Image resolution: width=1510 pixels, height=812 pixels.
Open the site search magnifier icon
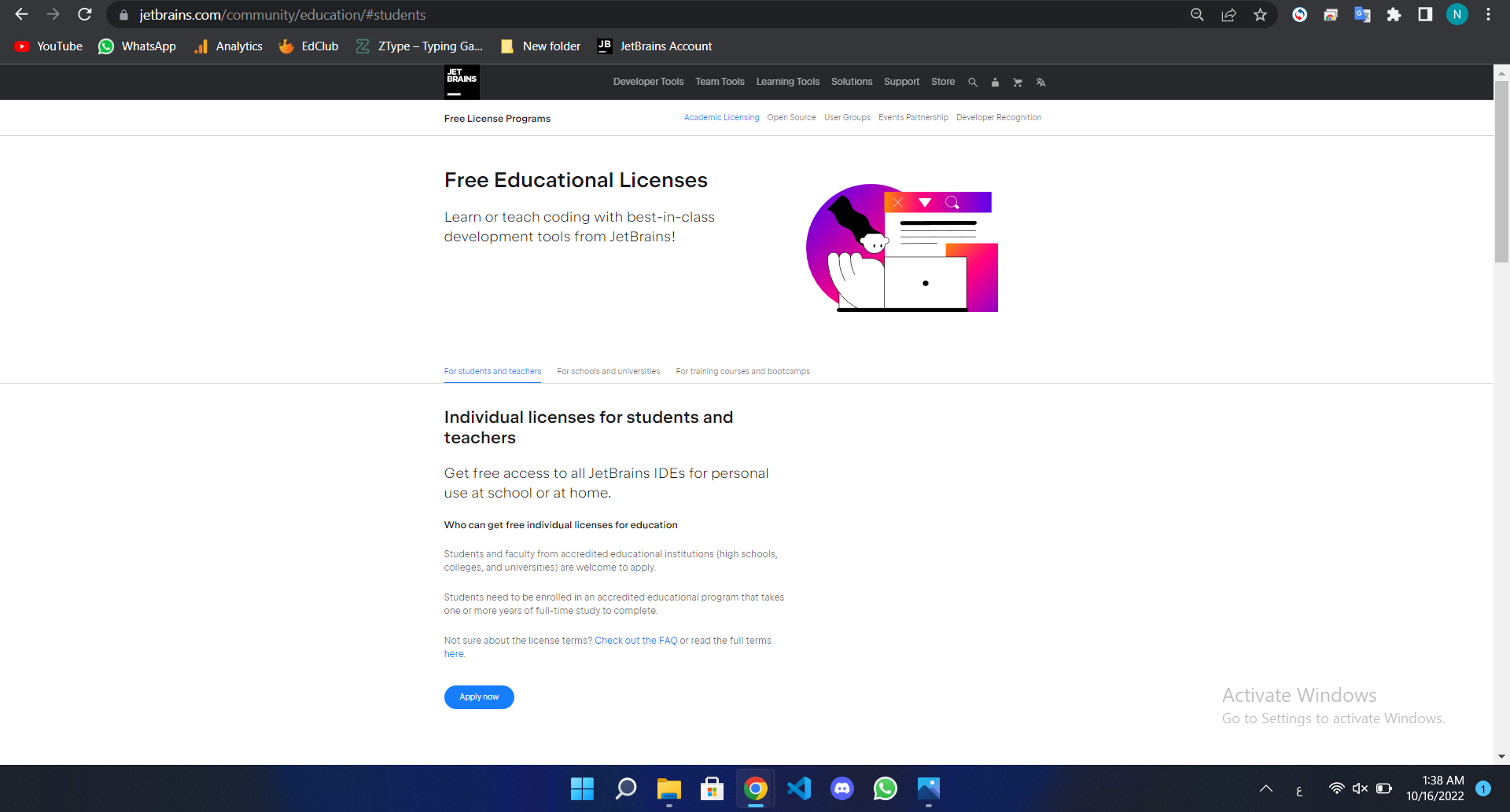pyautogui.click(x=973, y=83)
